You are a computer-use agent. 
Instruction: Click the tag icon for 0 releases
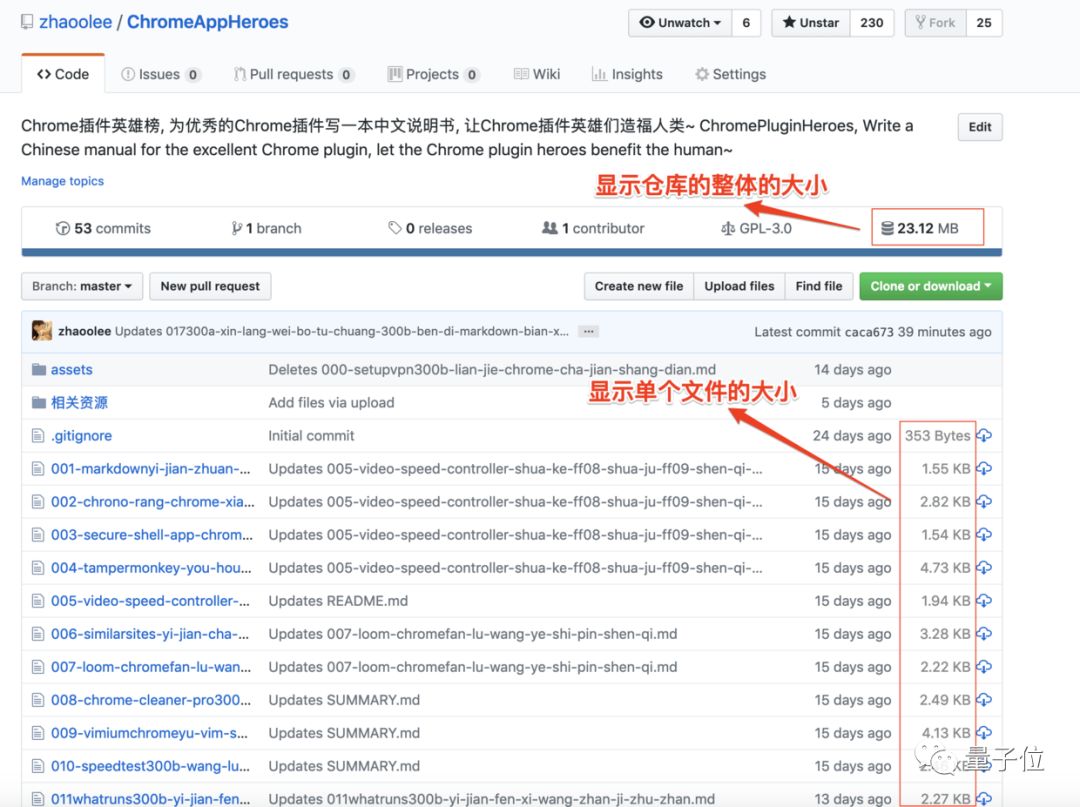tap(395, 228)
